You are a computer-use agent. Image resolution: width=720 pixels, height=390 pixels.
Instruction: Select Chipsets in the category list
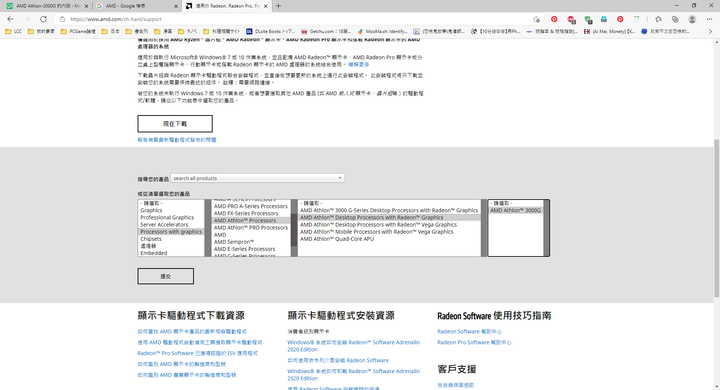coord(151,239)
